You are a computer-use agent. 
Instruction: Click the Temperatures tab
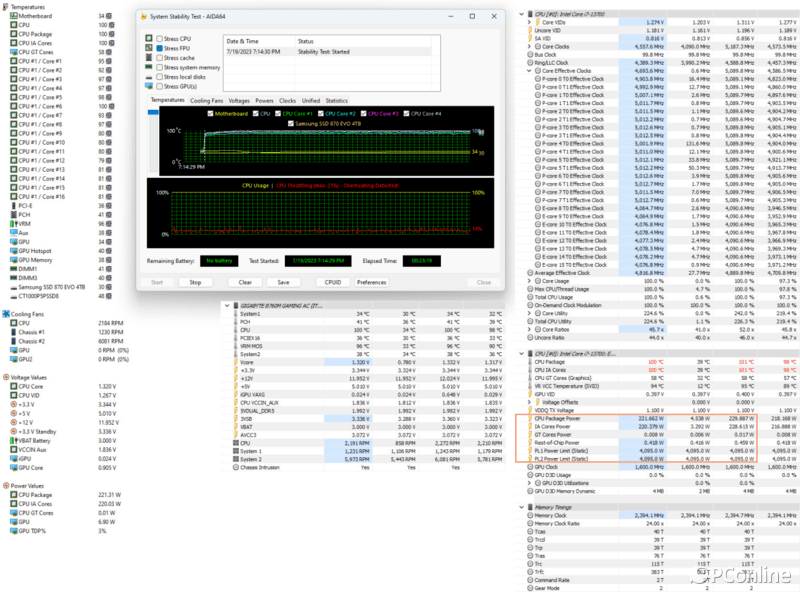pos(167,100)
